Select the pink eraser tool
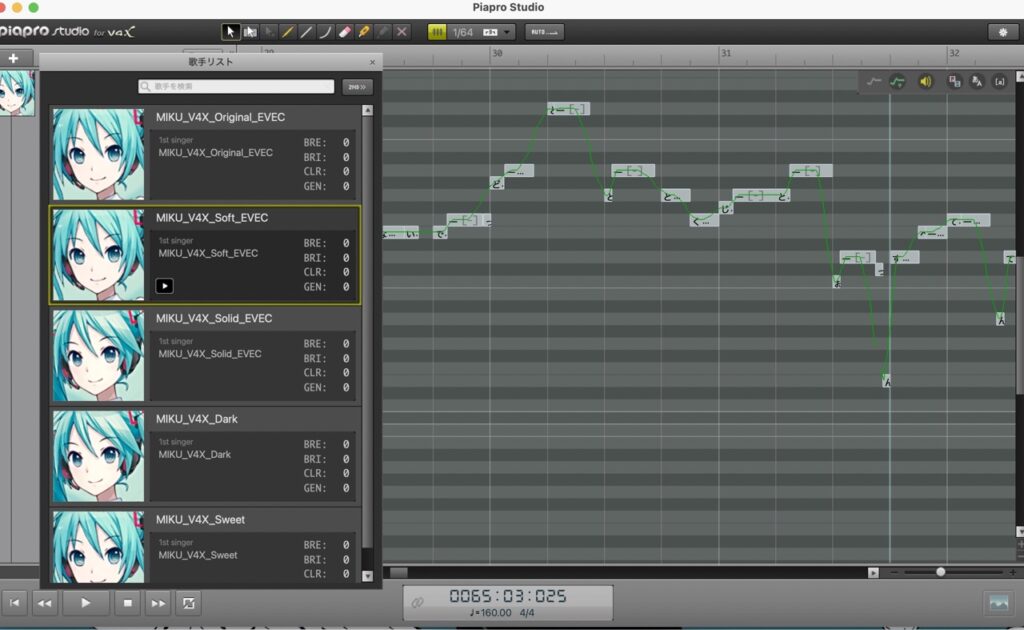Image resolution: width=1024 pixels, height=630 pixels. pyautogui.click(x=344, y=31)
